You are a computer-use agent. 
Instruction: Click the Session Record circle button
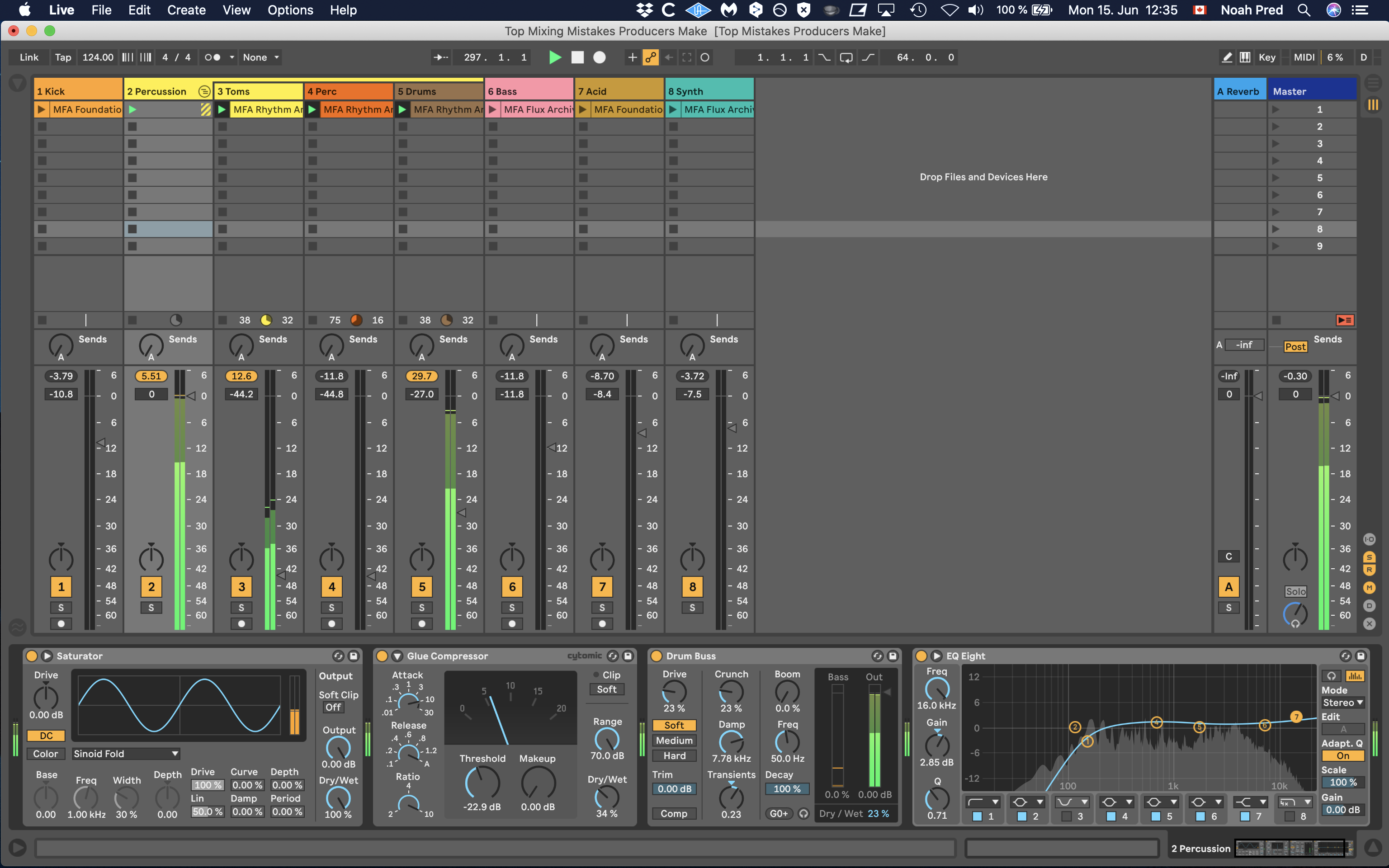pos(705,57)
